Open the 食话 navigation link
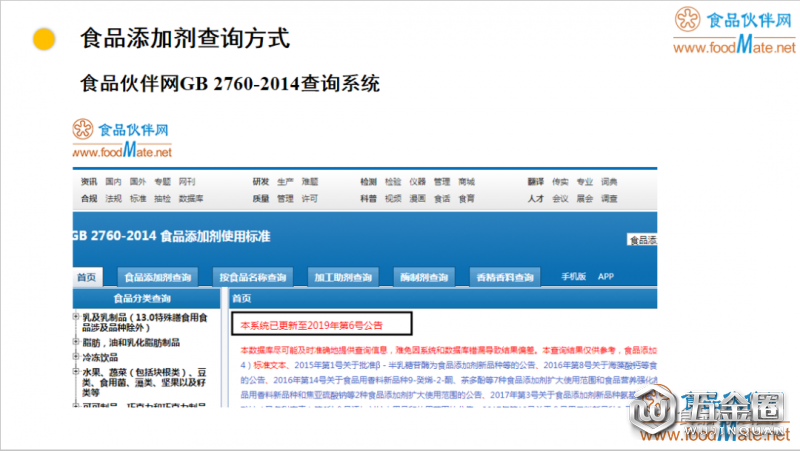 [442, 198]
